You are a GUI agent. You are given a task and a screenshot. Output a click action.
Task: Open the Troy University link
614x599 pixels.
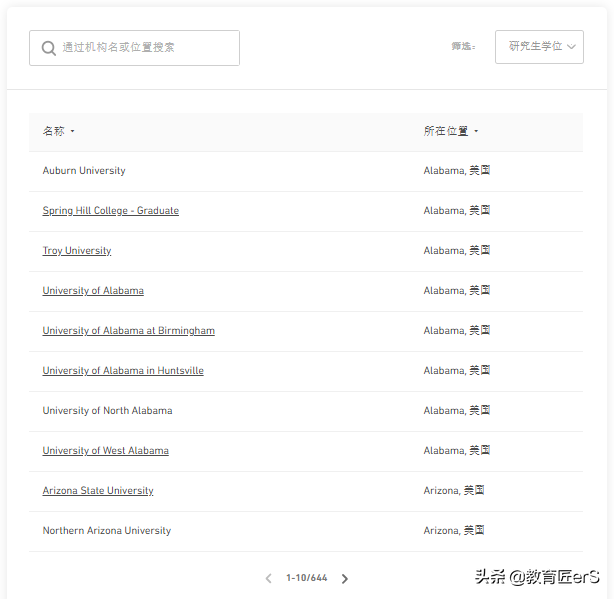pos(77,251)
